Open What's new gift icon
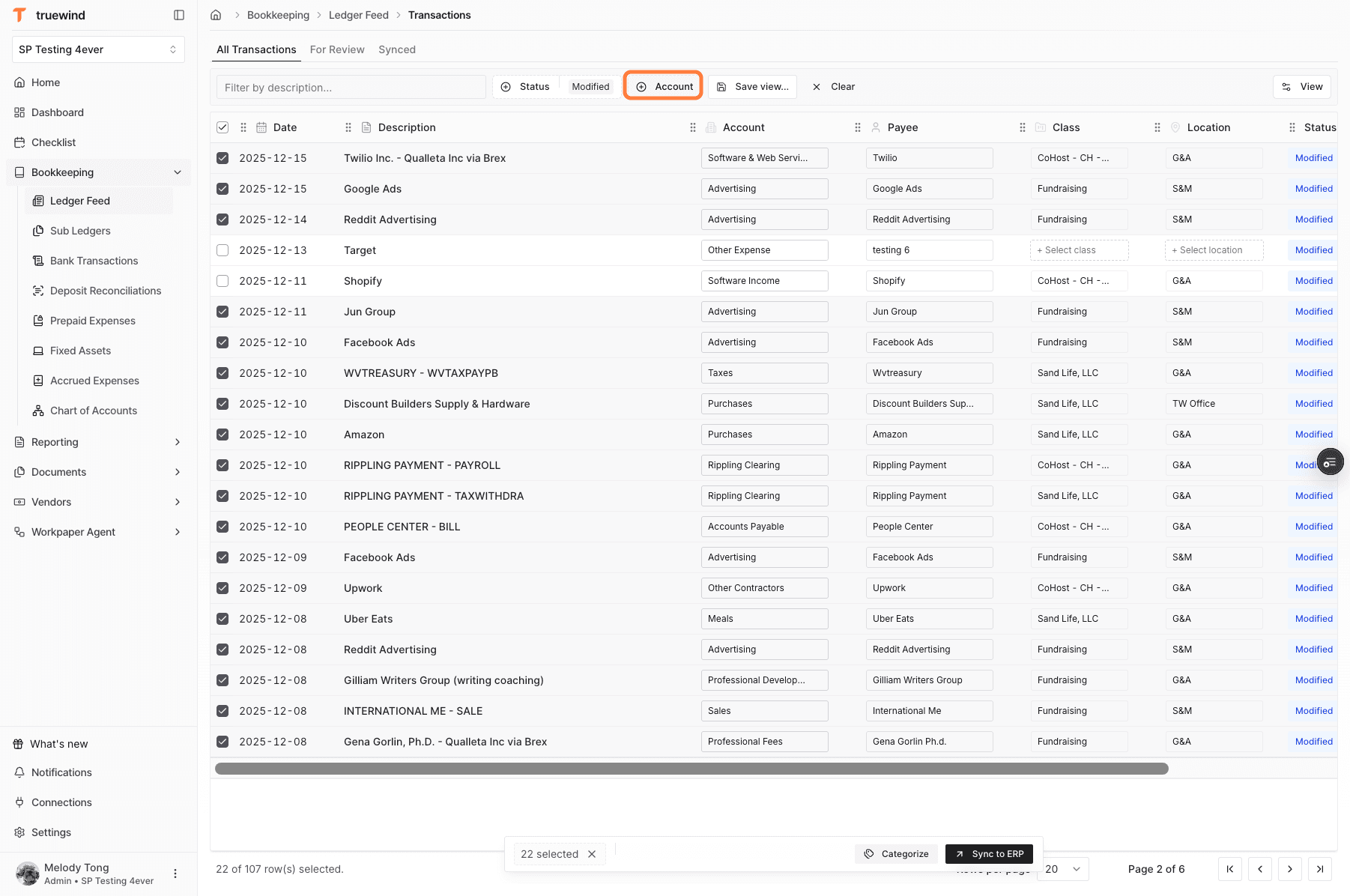1350x896 pixels. (x=19, y=744)
